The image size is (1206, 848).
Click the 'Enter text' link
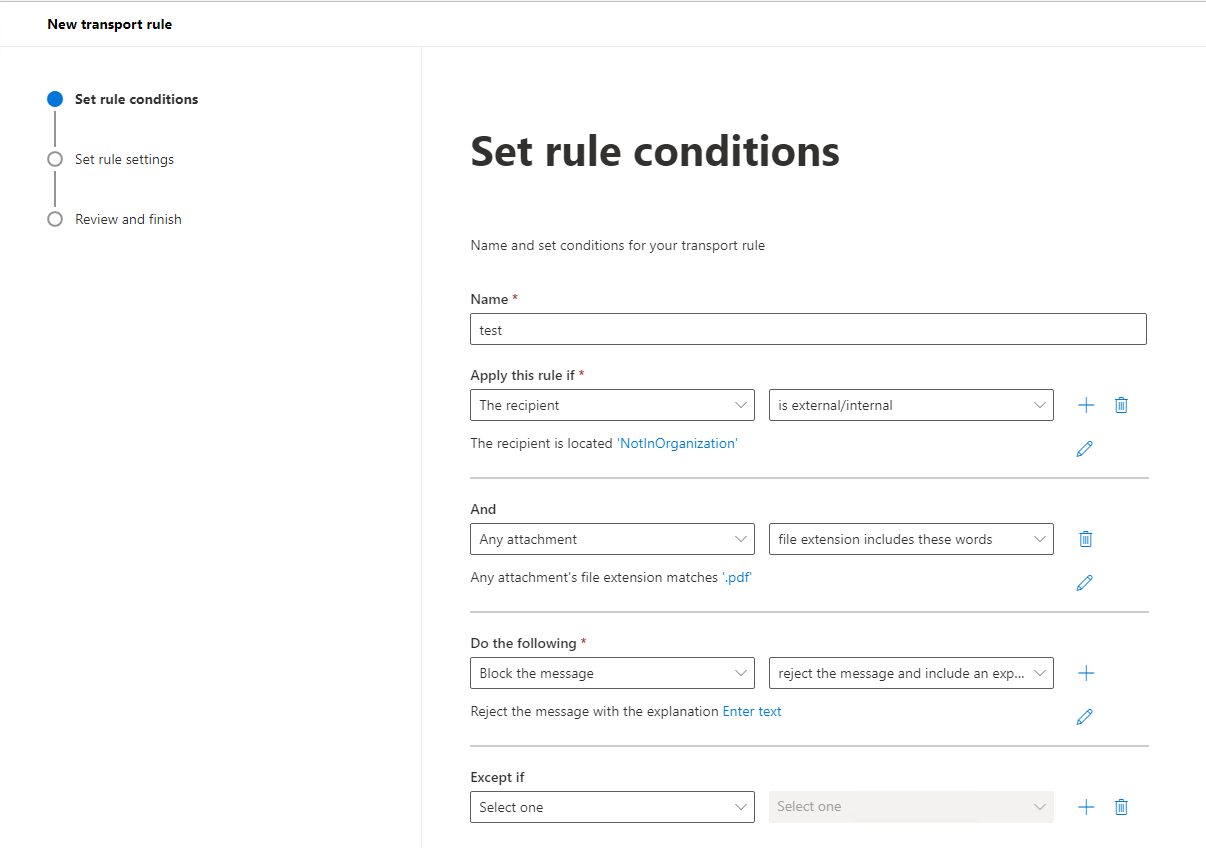(752, 711)
